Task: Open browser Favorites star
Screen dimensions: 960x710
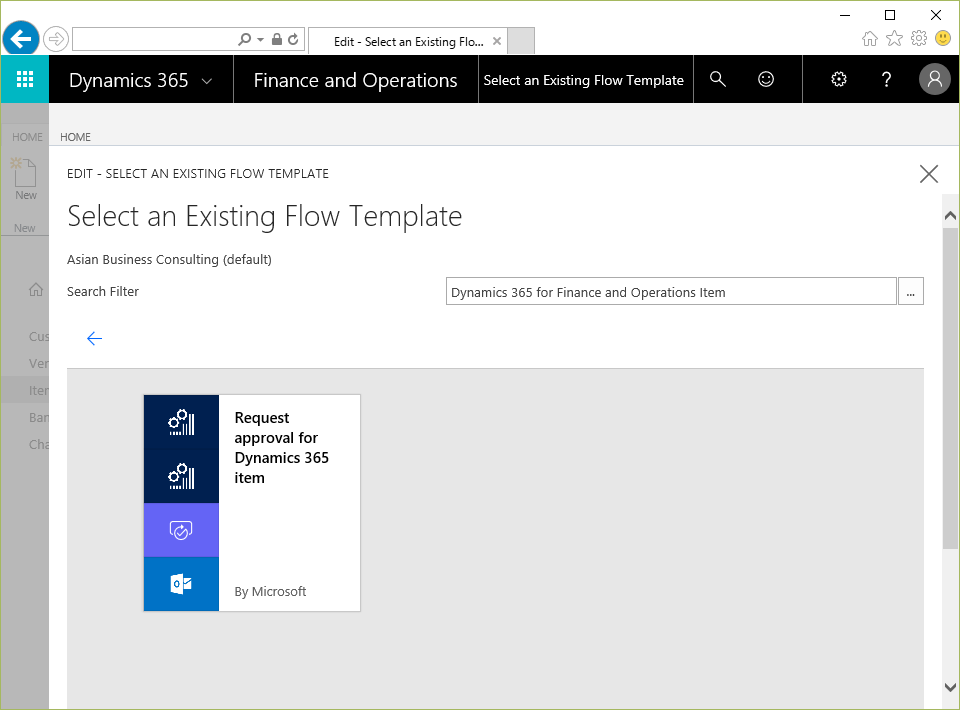Action: [x=894, y=39]
